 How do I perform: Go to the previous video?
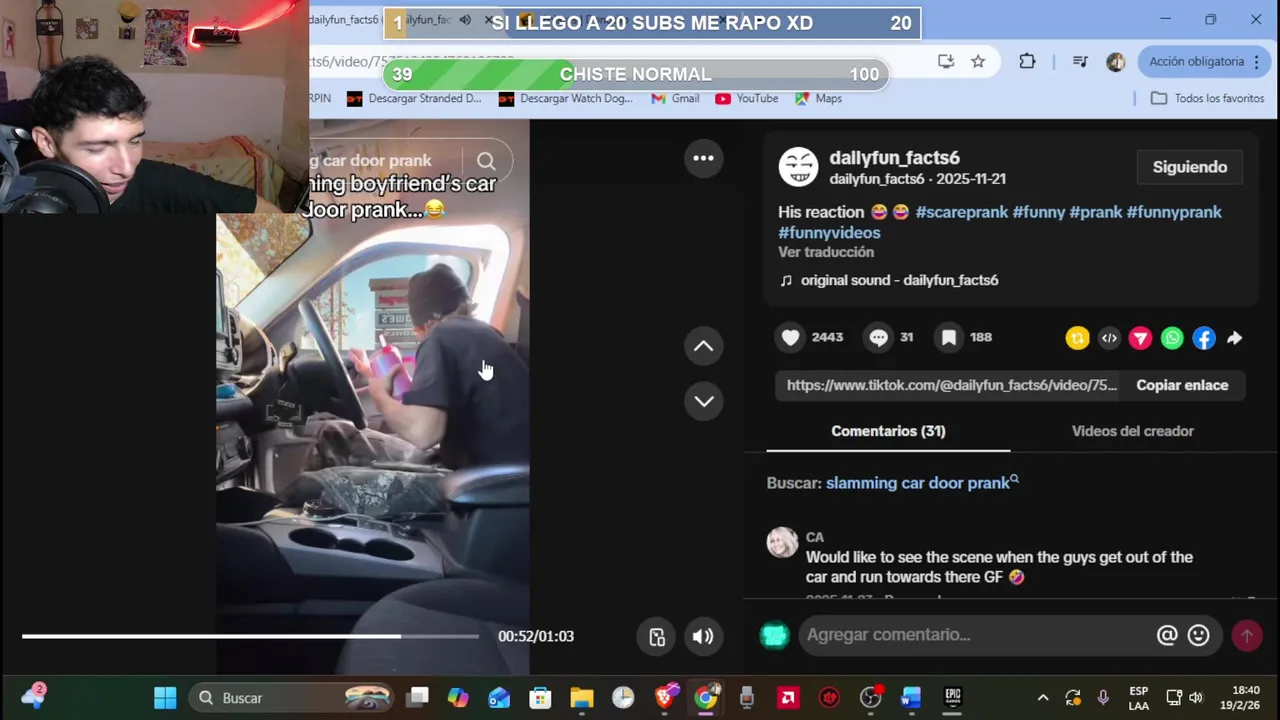coord(704,346)
